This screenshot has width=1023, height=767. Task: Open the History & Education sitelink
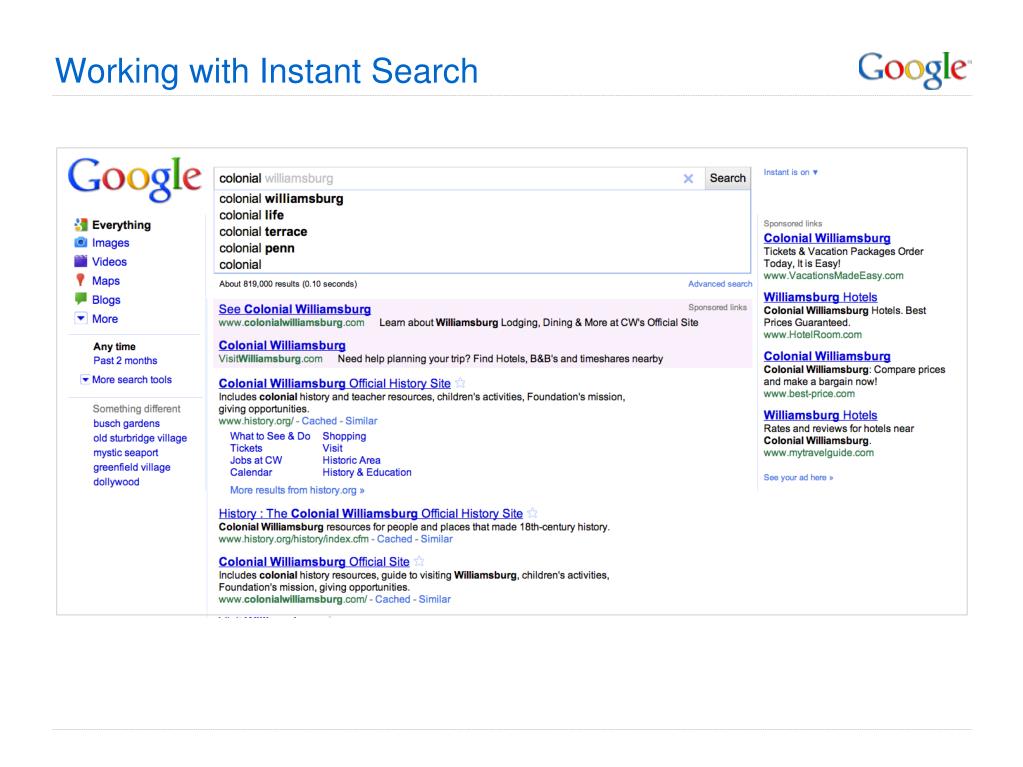[x=367, y=472]
